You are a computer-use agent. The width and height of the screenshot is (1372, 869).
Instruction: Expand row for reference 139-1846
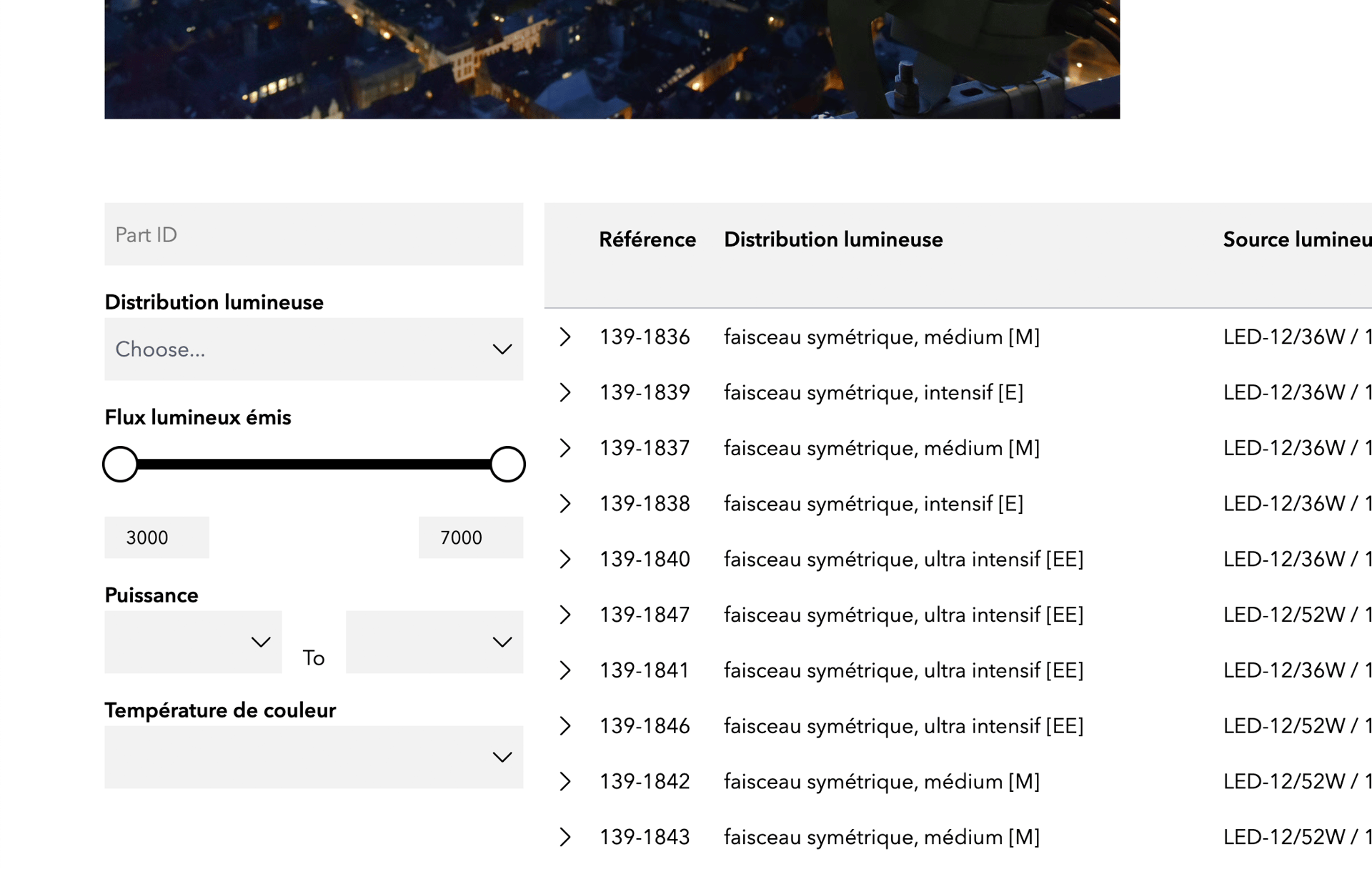click(565, 726)
